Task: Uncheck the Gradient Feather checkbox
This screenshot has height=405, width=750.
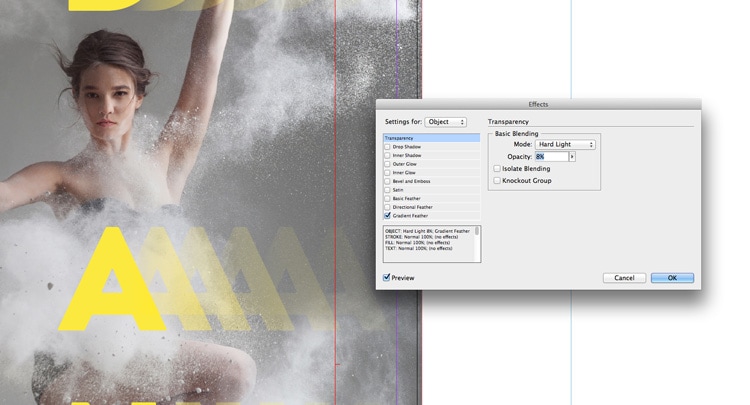Action: pyautogui.click(x=387, y=216)
